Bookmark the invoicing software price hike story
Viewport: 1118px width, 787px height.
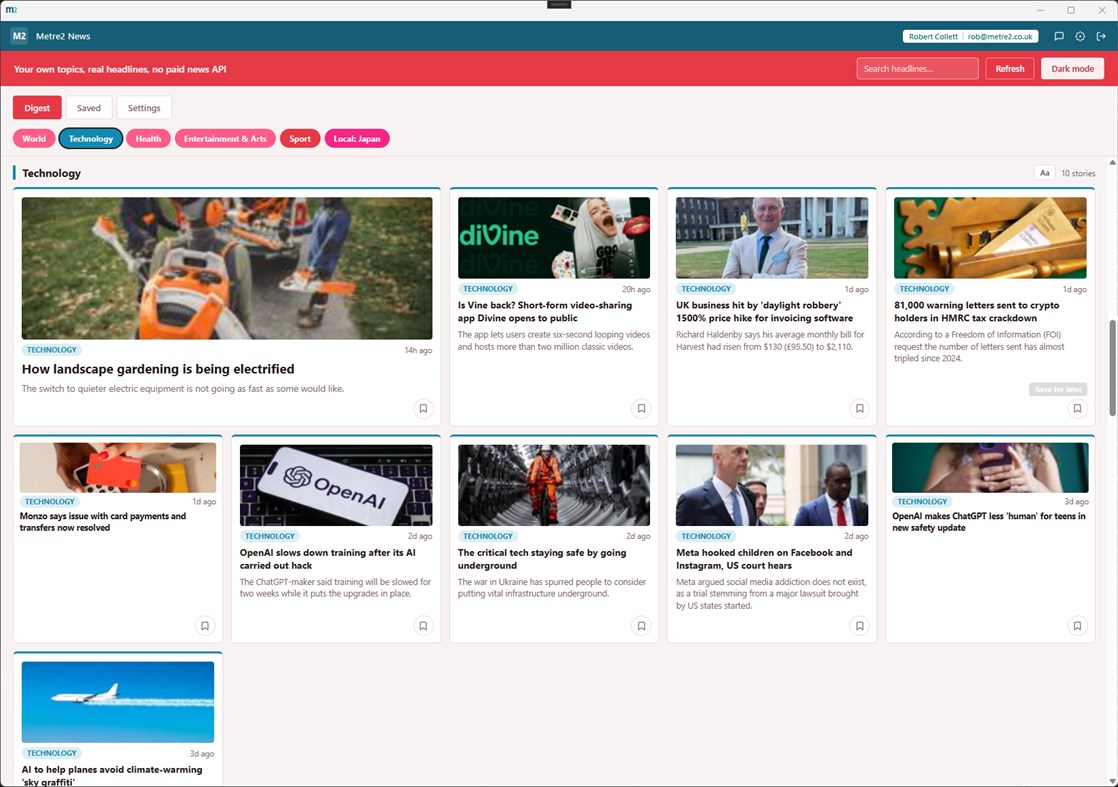(859, 408)
